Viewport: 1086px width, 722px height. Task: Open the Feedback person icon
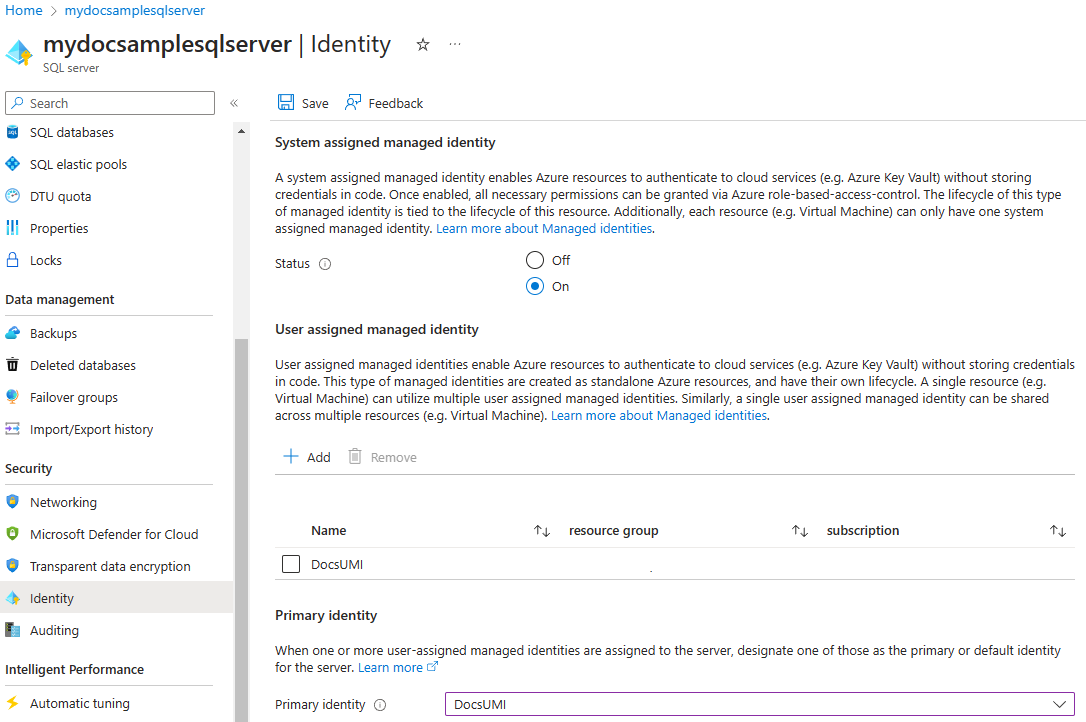click(x=353, y=103)
